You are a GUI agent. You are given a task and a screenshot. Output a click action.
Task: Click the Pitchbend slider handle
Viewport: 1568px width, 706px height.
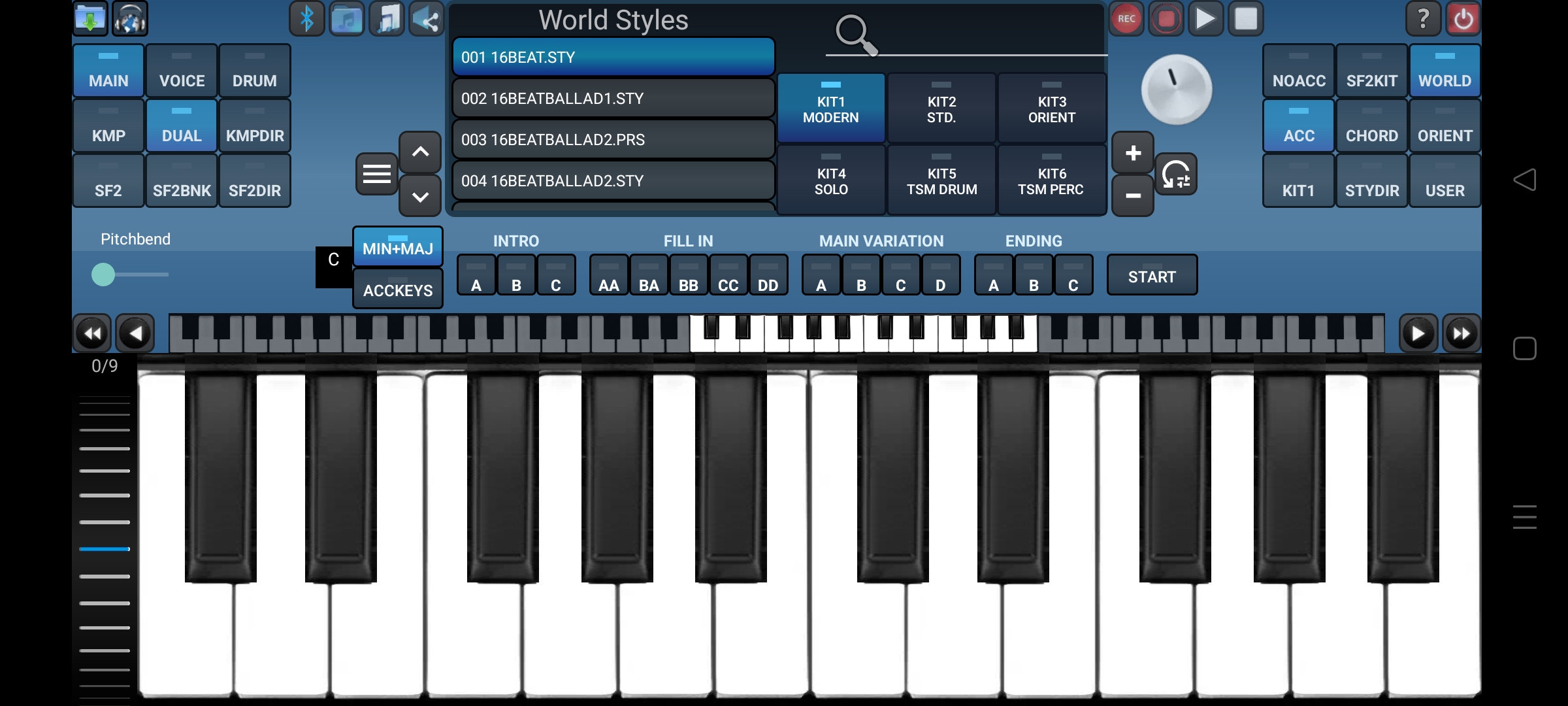coord(103,275)
